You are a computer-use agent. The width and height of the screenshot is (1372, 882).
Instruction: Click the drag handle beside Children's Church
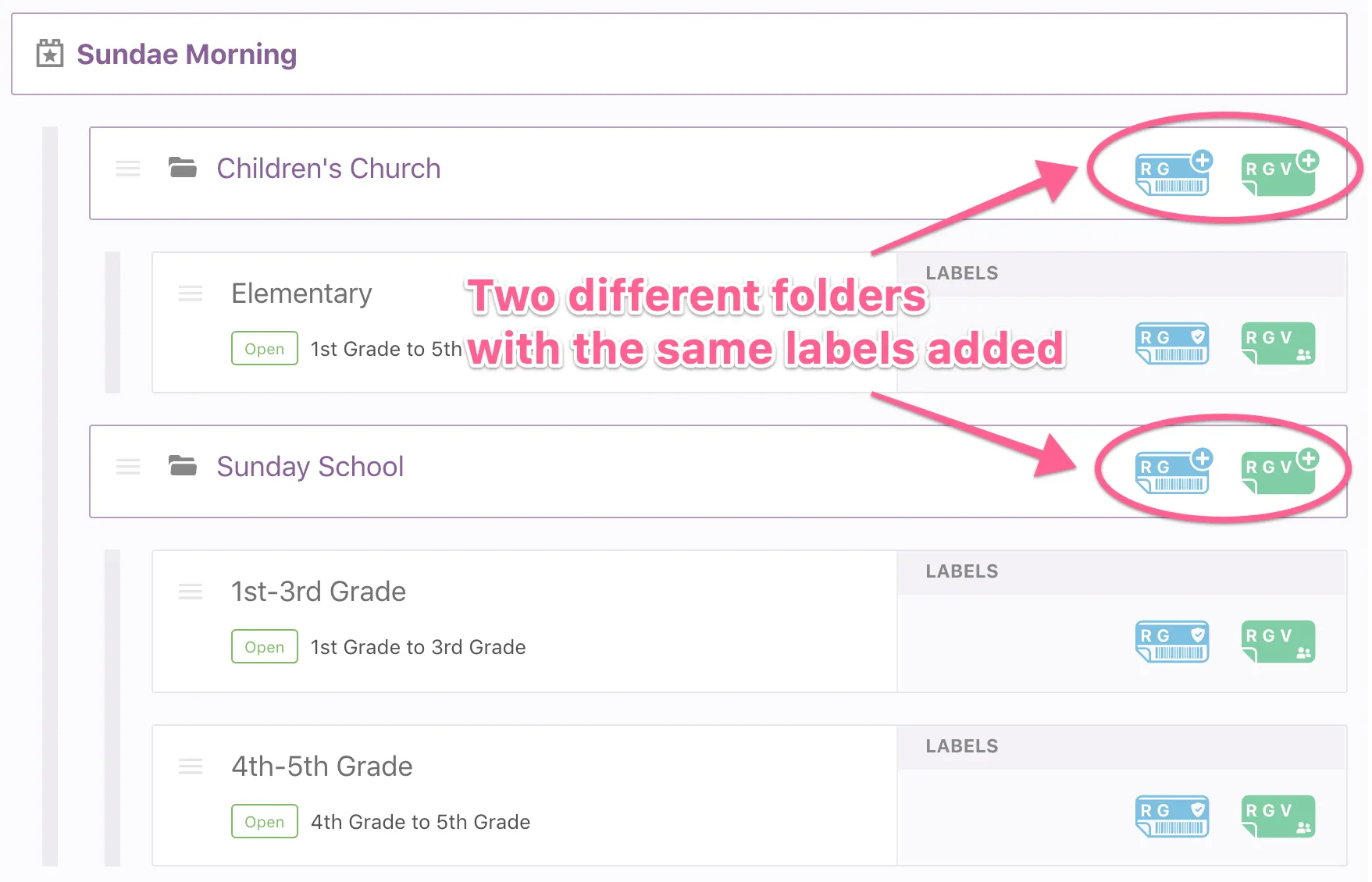128,169
